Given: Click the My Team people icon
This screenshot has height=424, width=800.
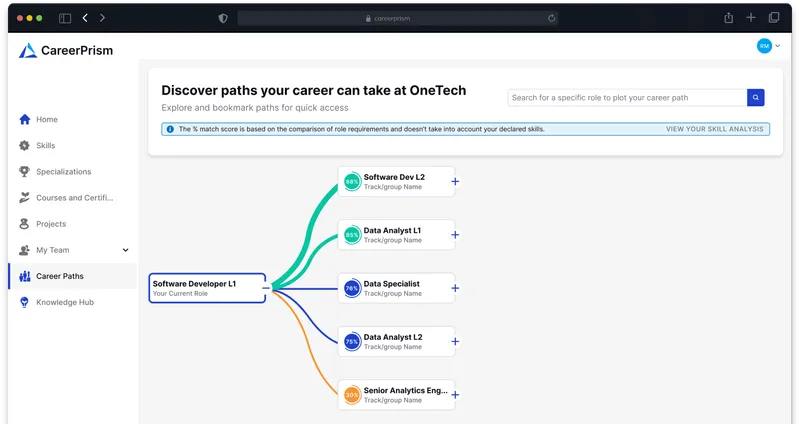Looking at the screenshot, I should [24, 250].
